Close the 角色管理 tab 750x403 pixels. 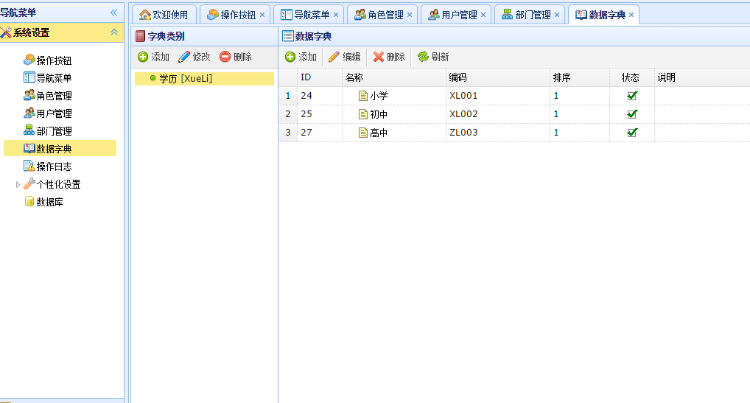coord(409,15)
